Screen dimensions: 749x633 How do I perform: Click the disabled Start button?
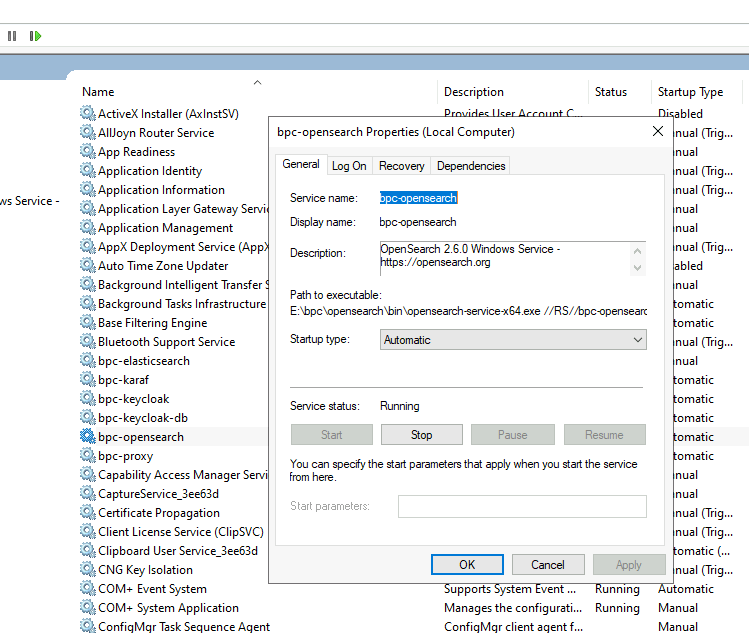pyautogui.click(x=332, y=435)
